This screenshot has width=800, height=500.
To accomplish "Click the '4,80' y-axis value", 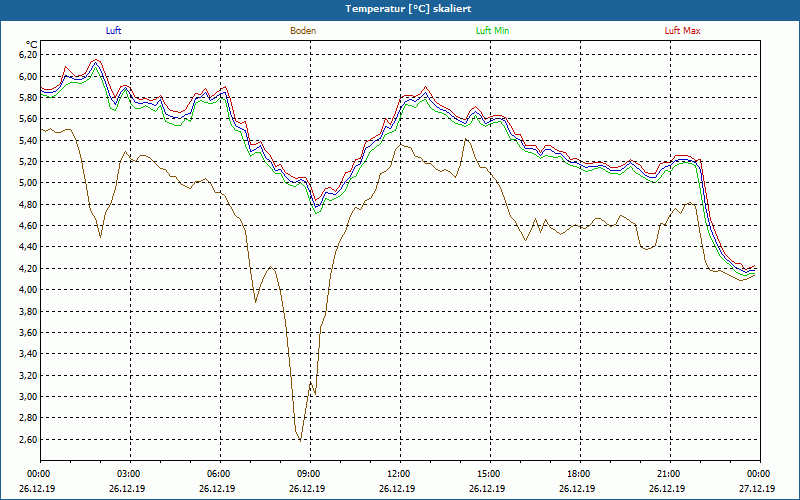I will pyautogui.click(x=29, y=204).
